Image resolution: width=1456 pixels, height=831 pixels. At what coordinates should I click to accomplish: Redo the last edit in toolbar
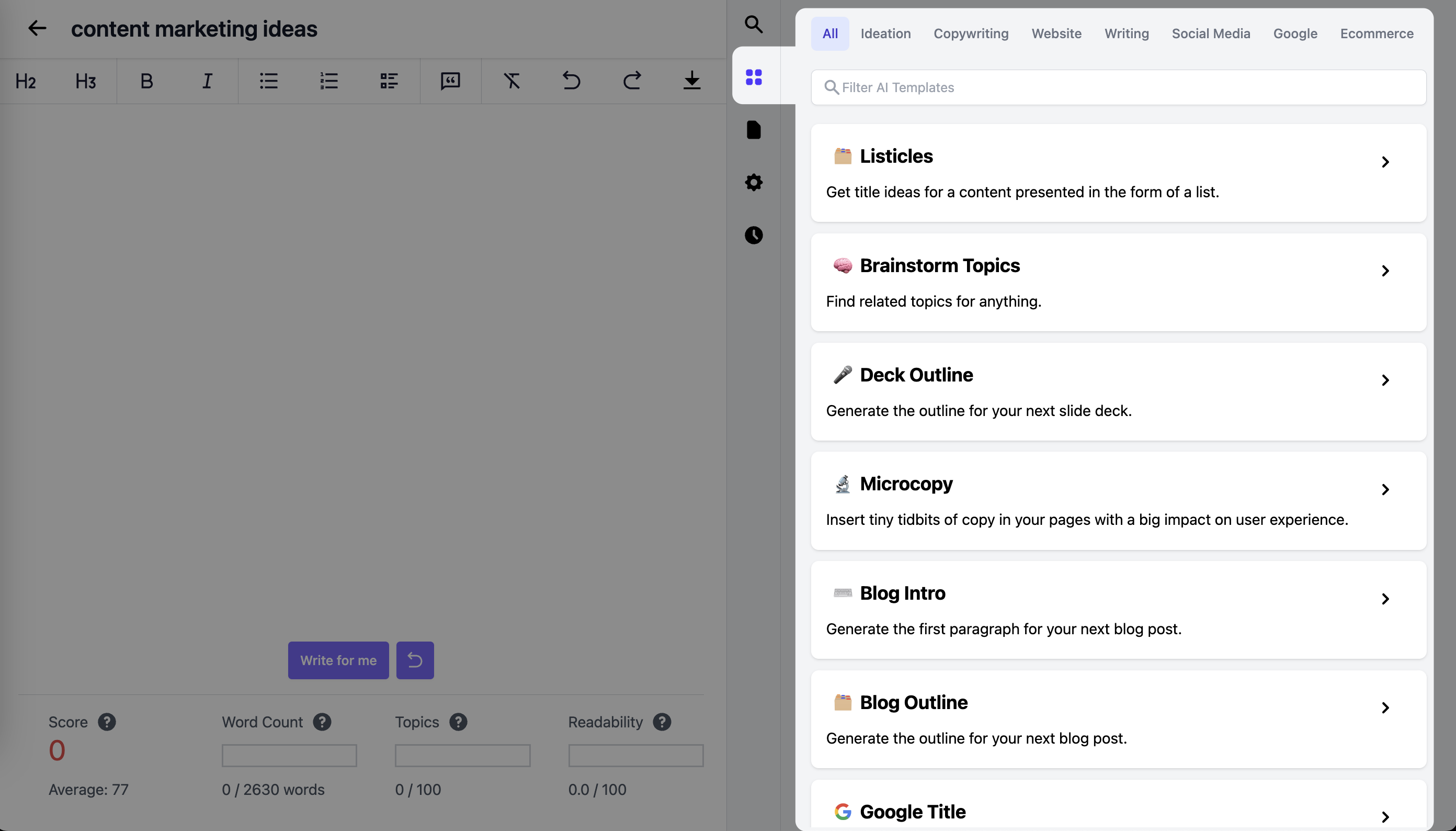click(x=632, y=81)
